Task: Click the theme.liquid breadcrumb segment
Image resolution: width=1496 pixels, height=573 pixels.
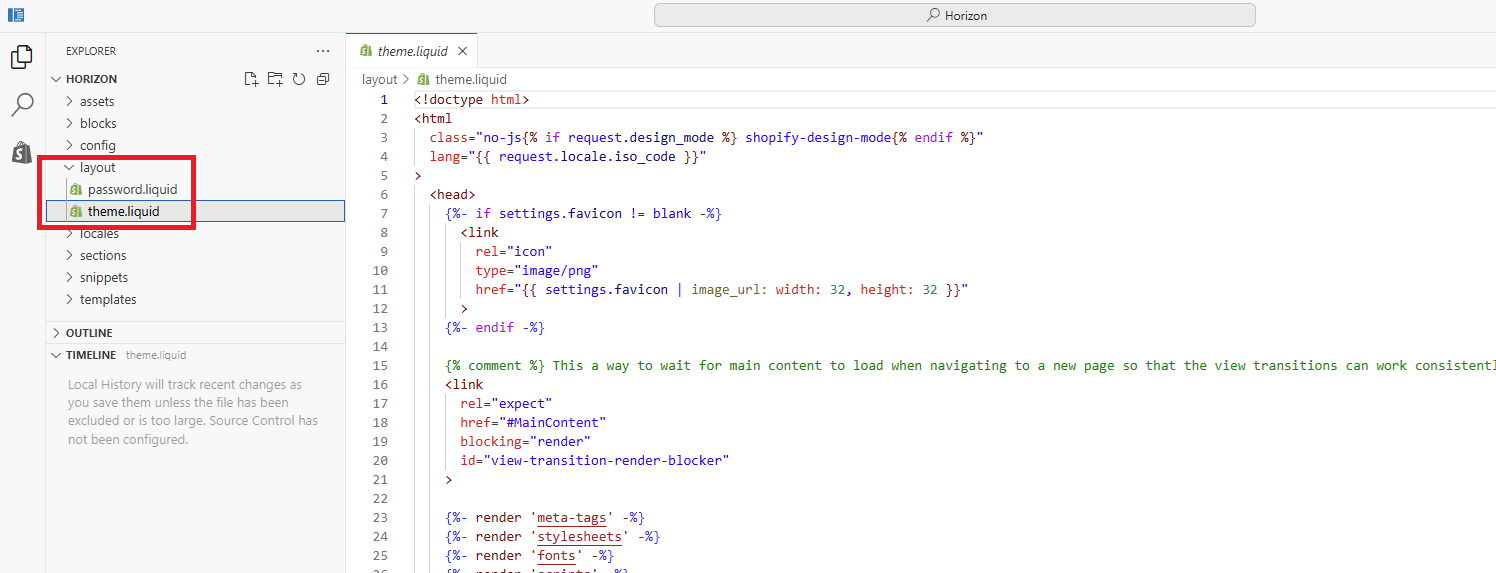Action: click(471, 79)
